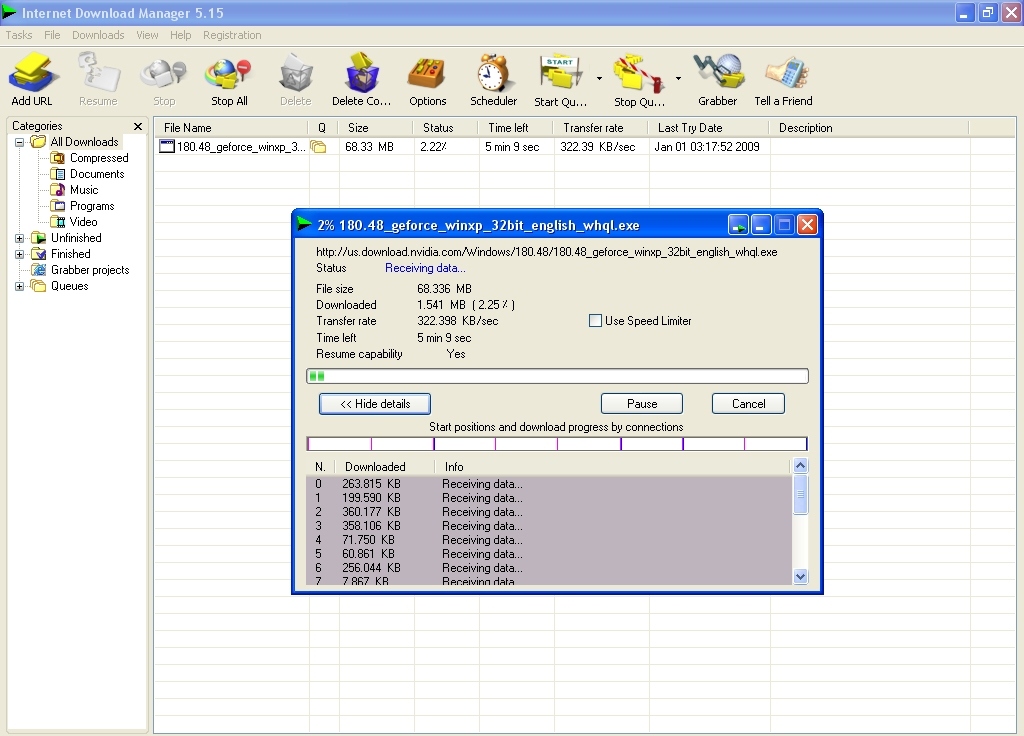Cancel the current download
1024x736 pixels.
click(x=748, y=404)
